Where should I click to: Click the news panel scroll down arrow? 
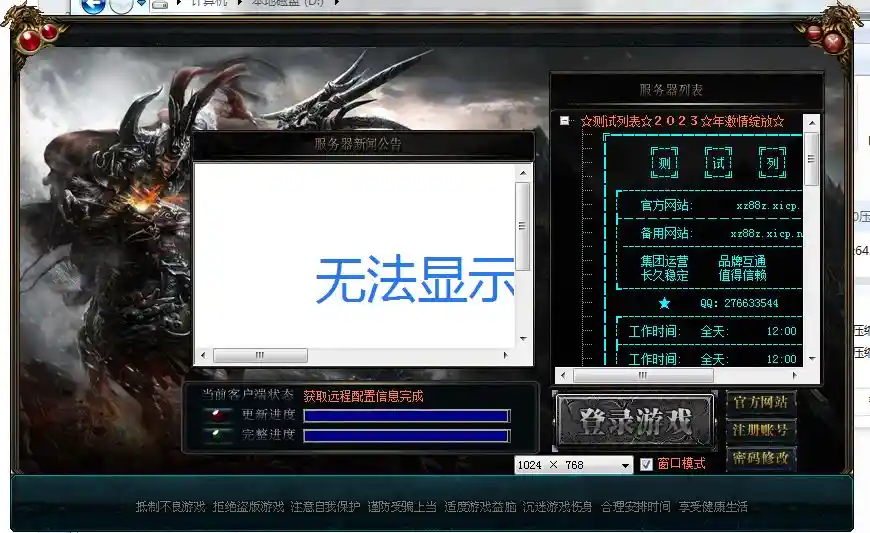coord(523,338)
